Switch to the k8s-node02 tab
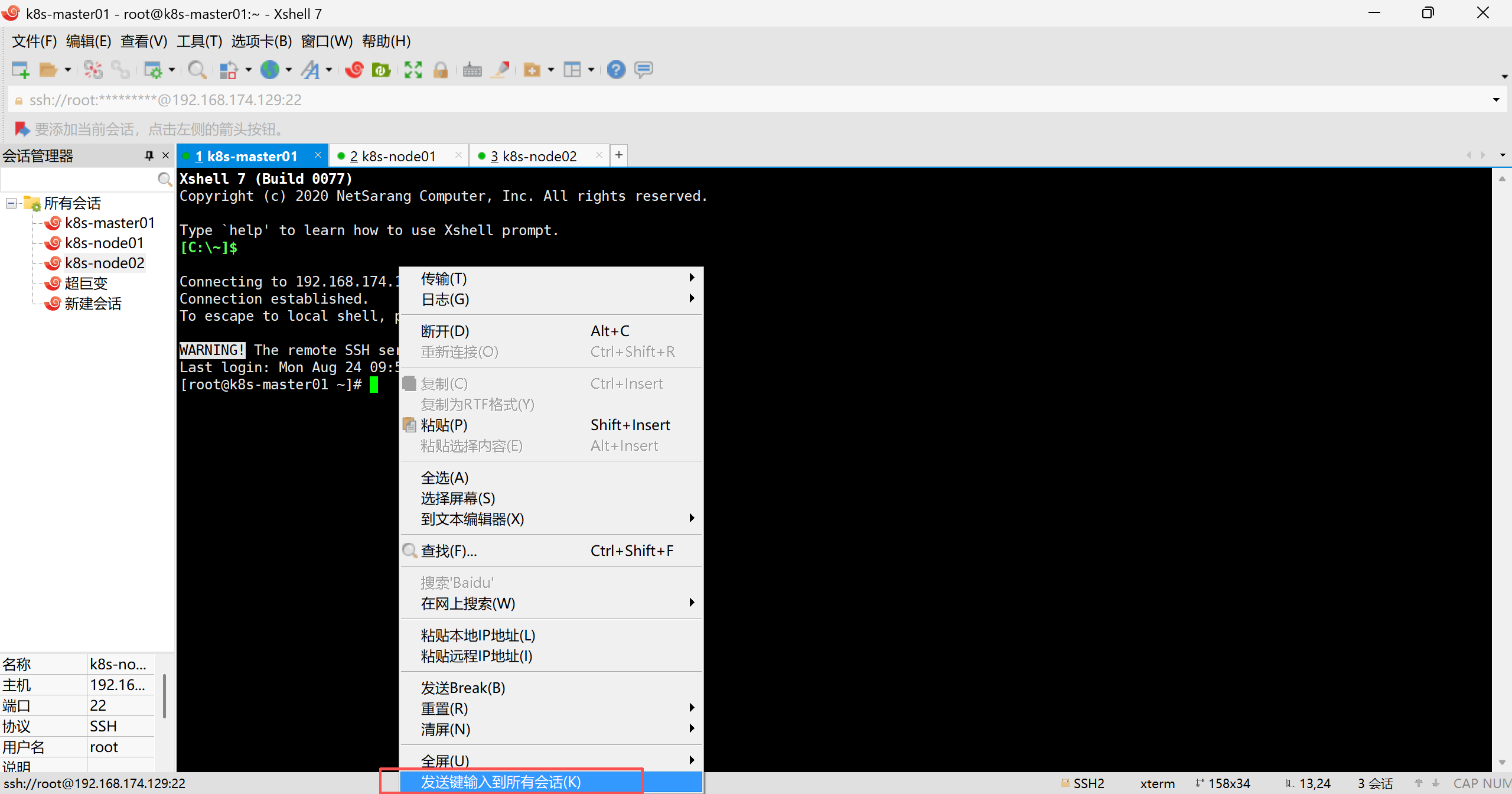1512x794 pixels. (533, 156)
